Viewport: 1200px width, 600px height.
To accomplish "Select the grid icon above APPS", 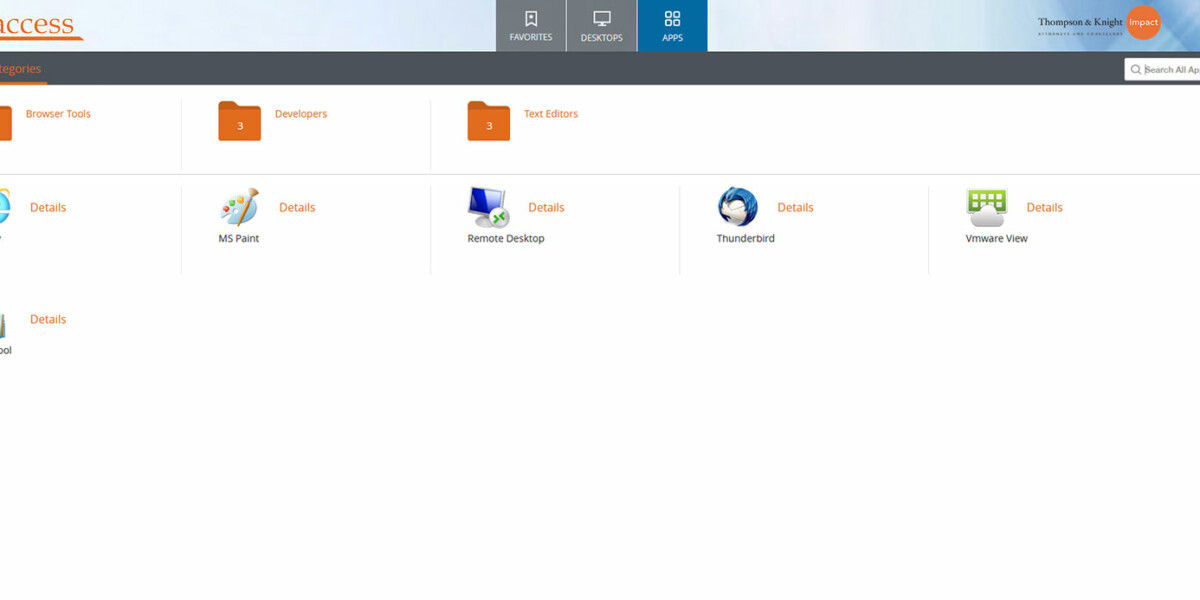I will [x=672, y=17].
